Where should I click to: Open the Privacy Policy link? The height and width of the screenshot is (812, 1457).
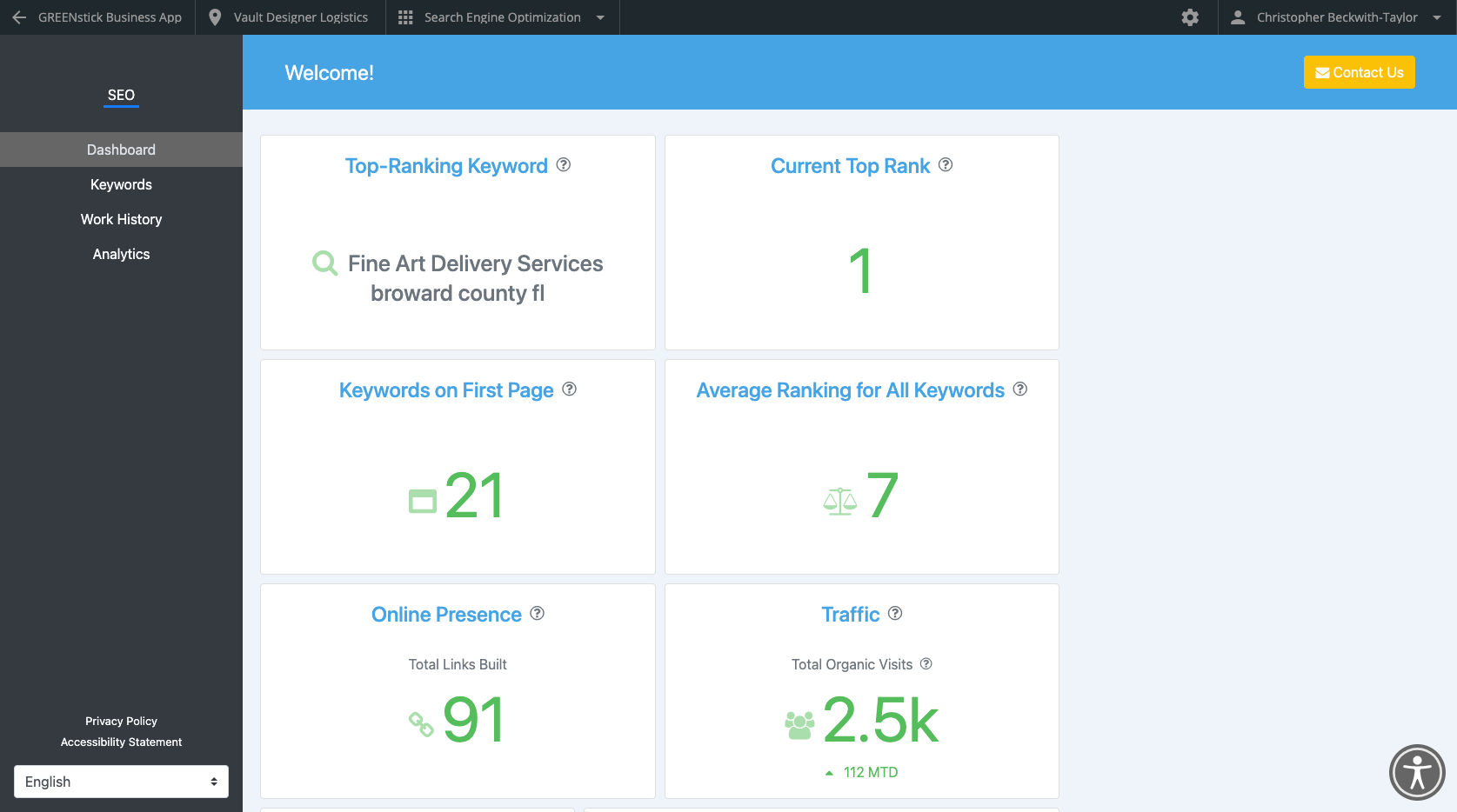click(x=121, y=720)
